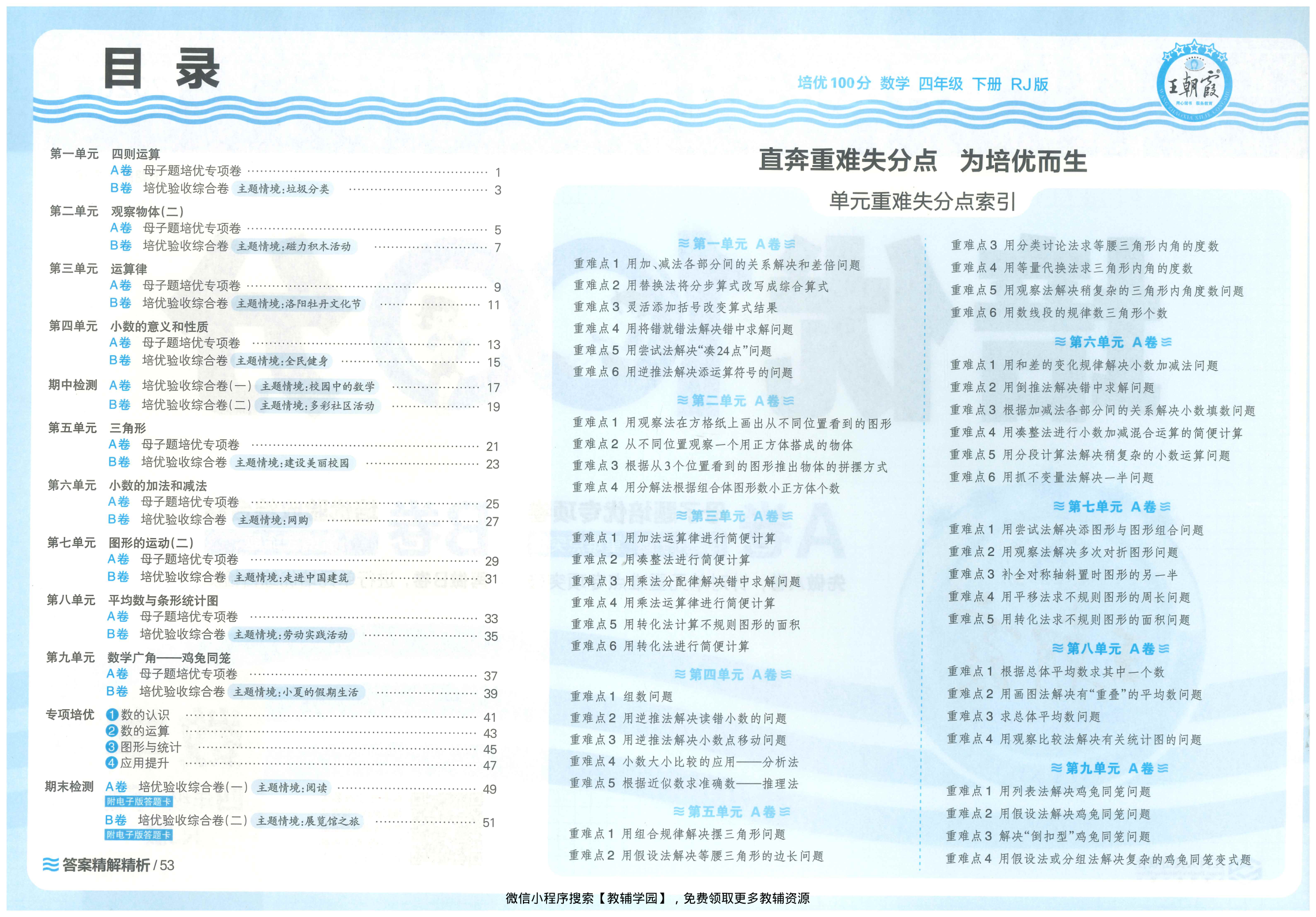The width and height of the screenshot is (1316, 917).
Task: Click the theme tag 主题情境:展览馆之旅
Action: [x=308, y=821]
